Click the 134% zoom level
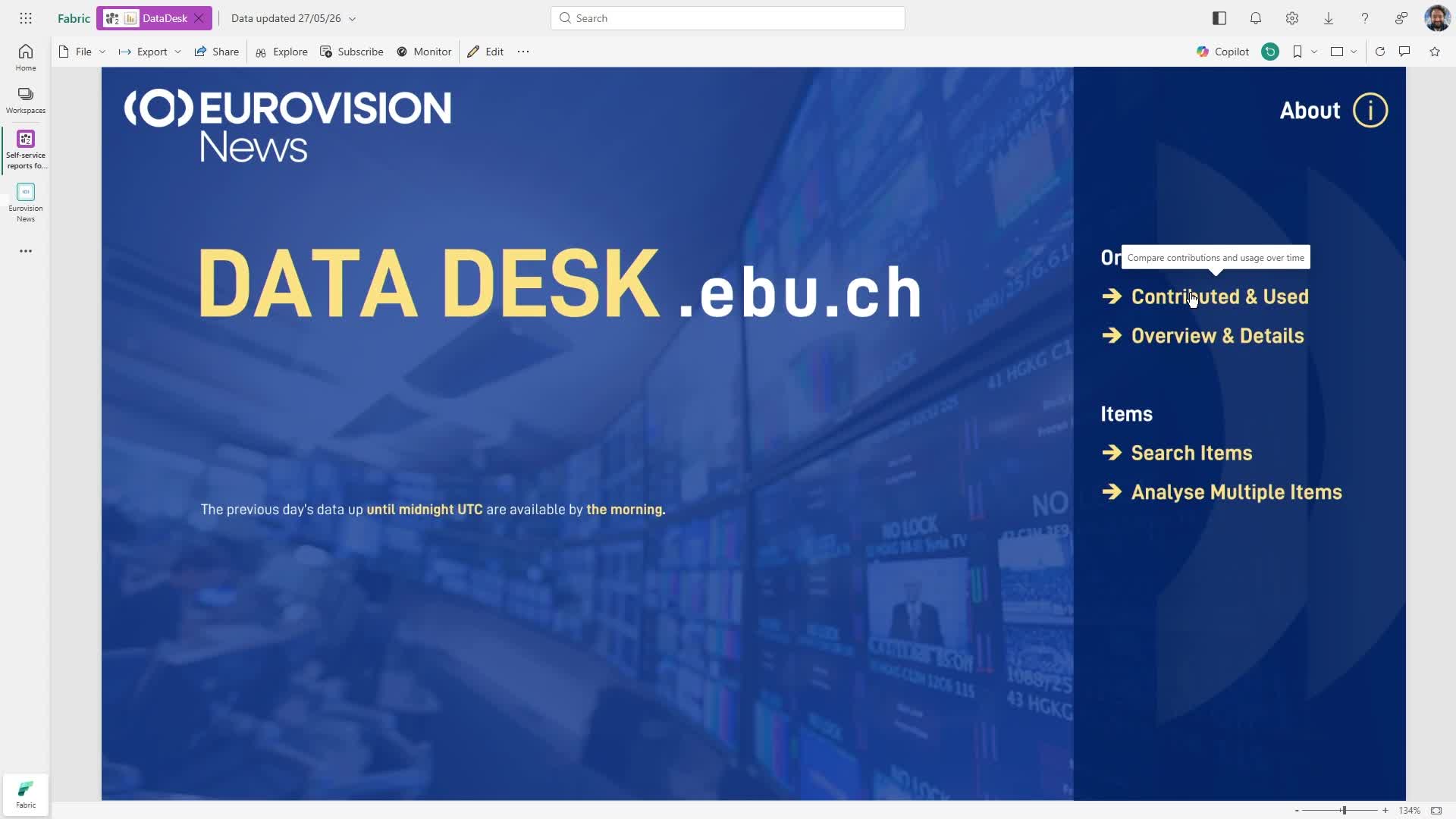The image size is (1456, 819). [1410, 811]
